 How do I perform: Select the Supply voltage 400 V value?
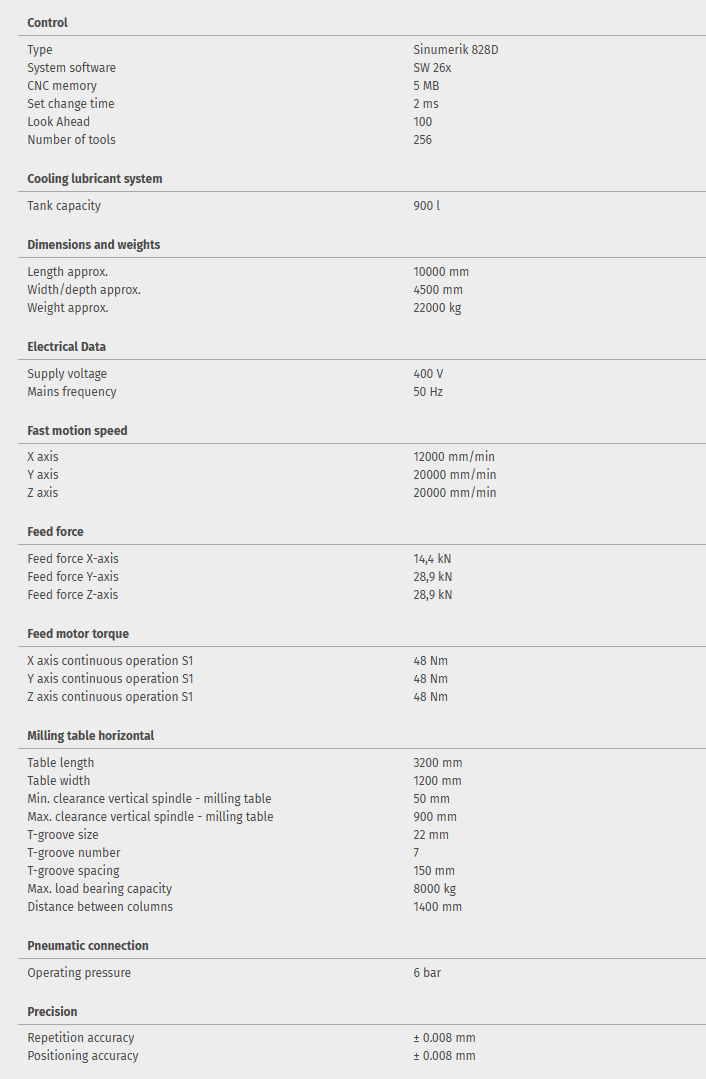tap(428, 374)
